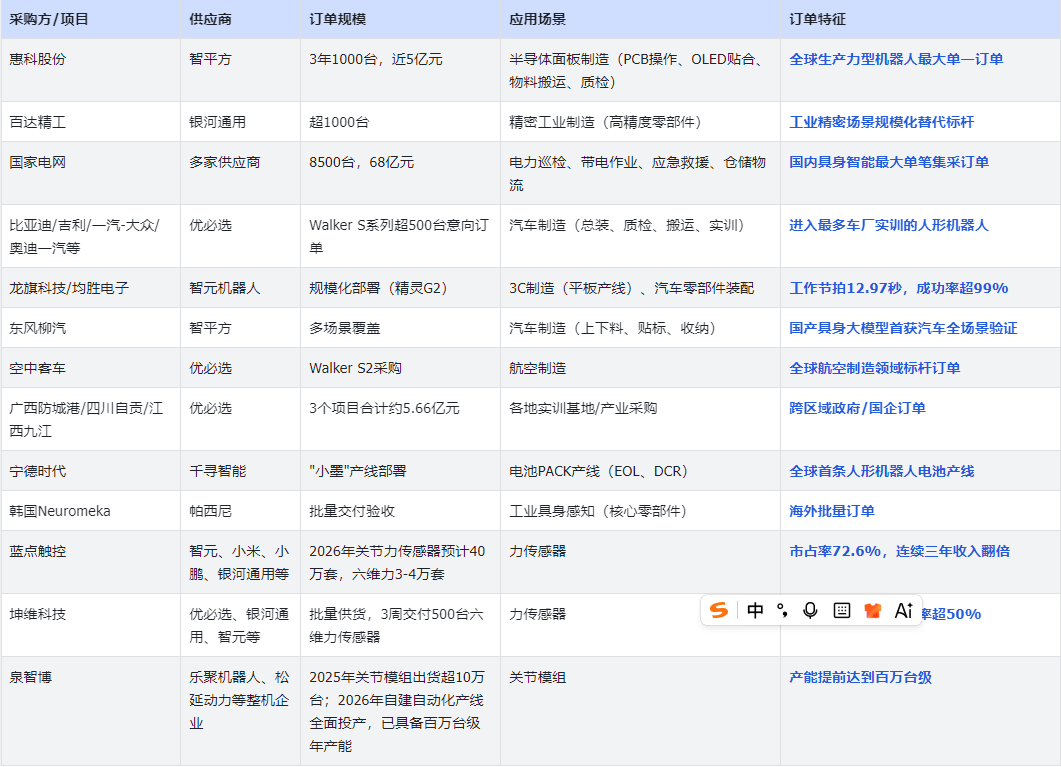1061x767 pixels.
Task: Toggle punctuation mode in IME toolbar
Action: point(782,610)
